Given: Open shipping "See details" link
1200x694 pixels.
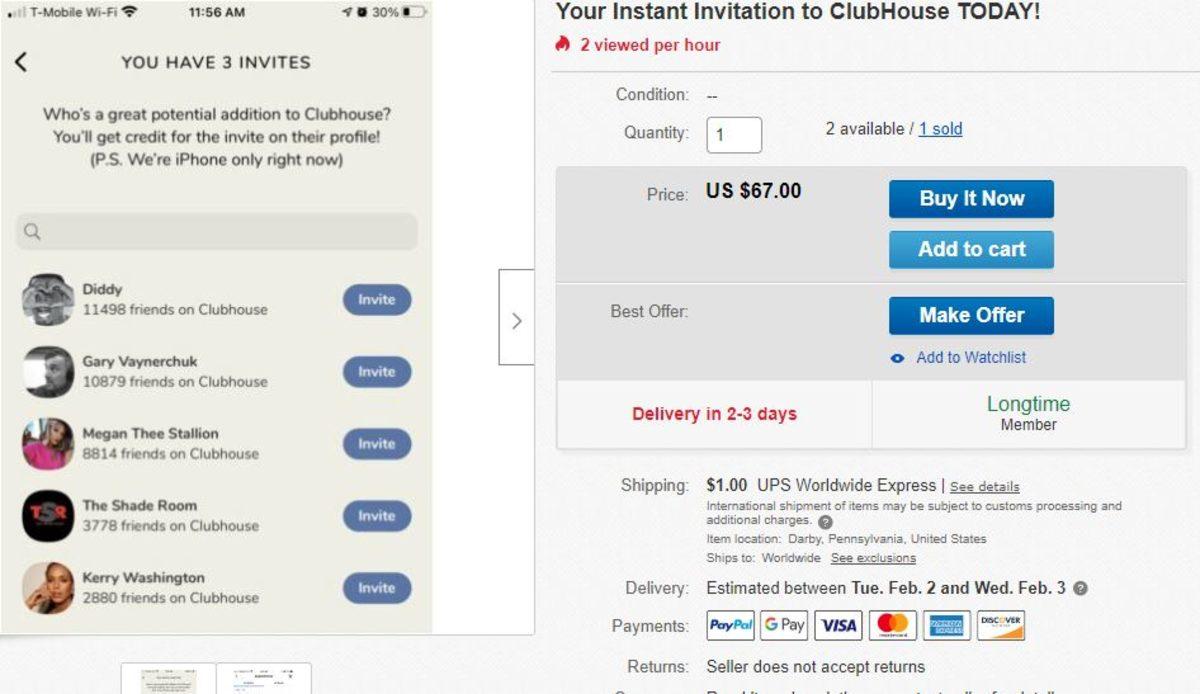Looking at the screenshot, I should tap(984, 487).
